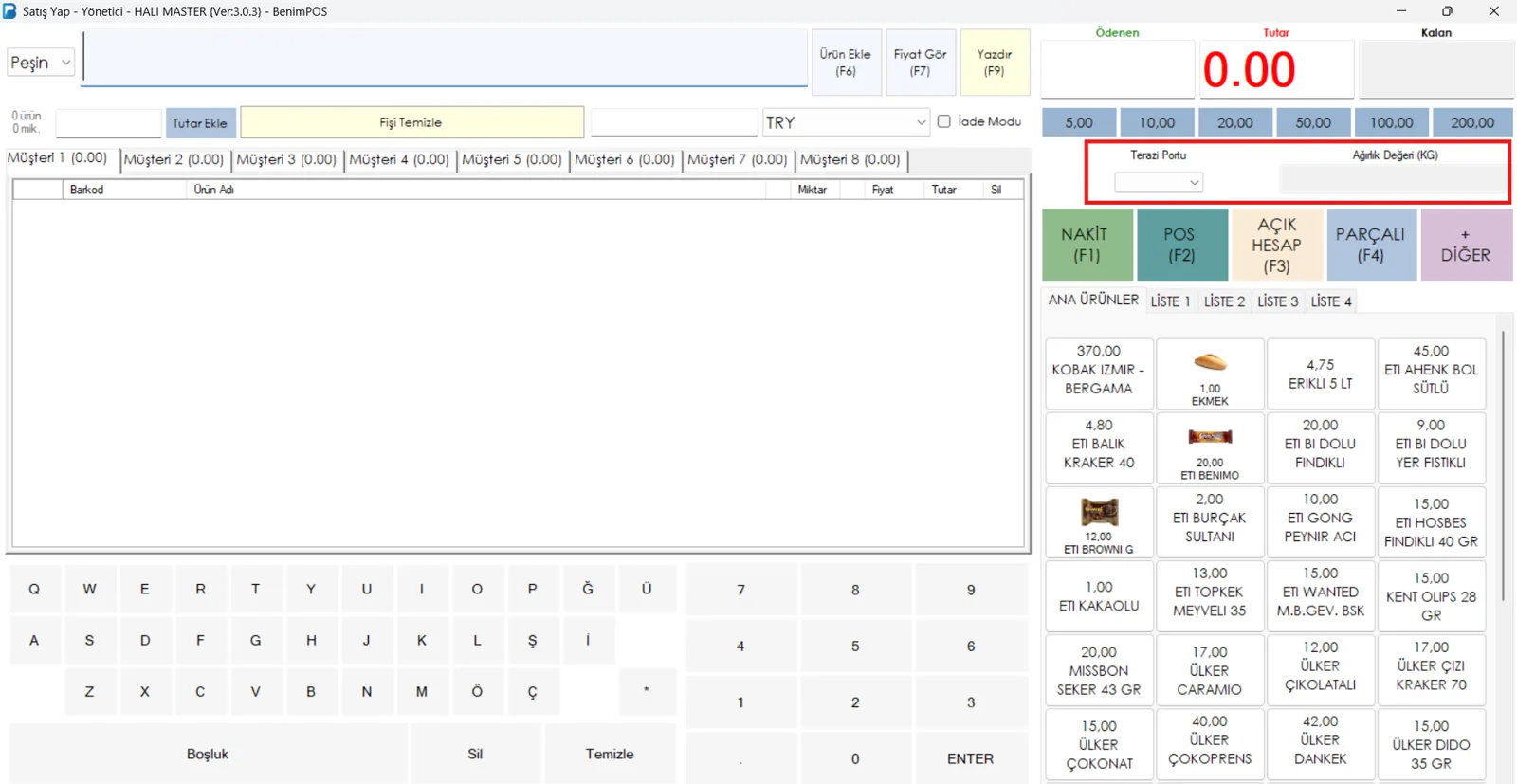Switch to the Müşteri 2 tab
1517x784 pixels.
click(174, 159)
